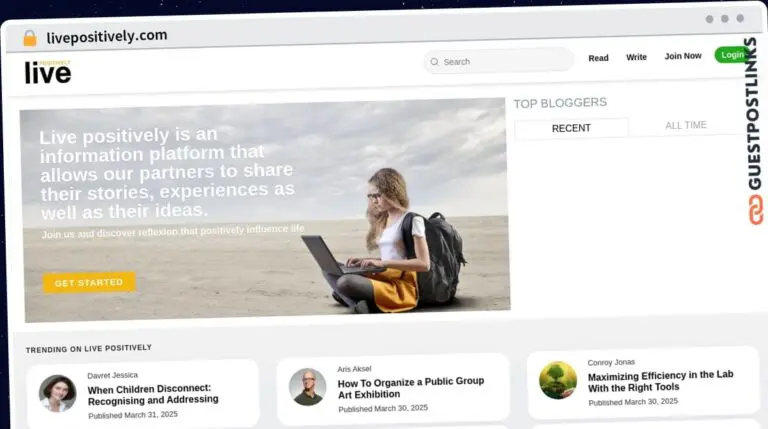This screenshot has width=768, height=429.
Task: Click author name Aris Aksel
Action: (354, 369)
